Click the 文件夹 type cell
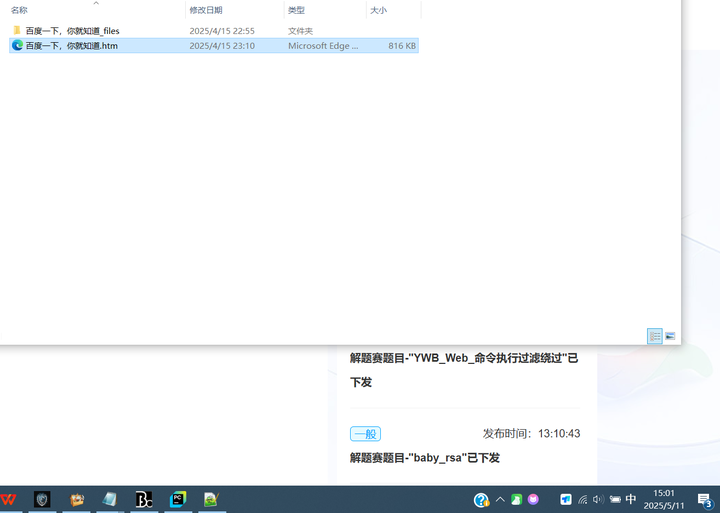This screenshot has height=513, width=720. click(x=300, y=31)
